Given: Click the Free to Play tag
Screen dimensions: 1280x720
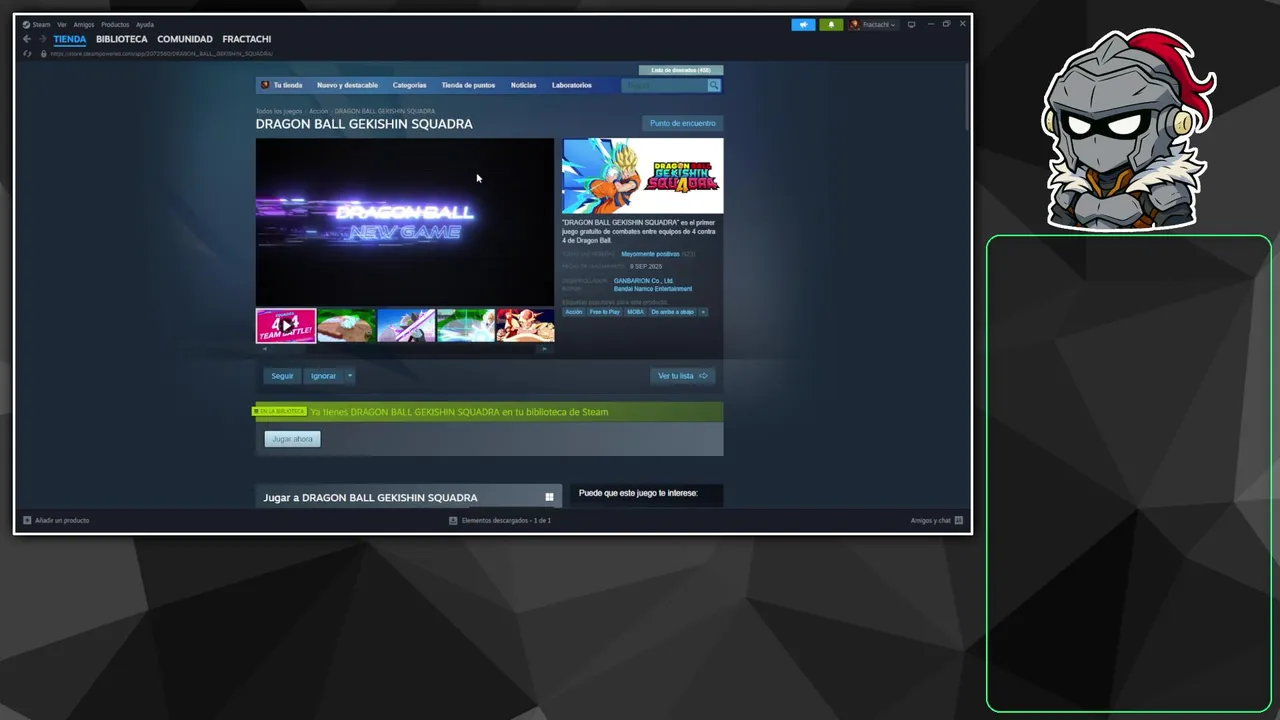Looking at the screenshot, I should [x=605, y=312].
